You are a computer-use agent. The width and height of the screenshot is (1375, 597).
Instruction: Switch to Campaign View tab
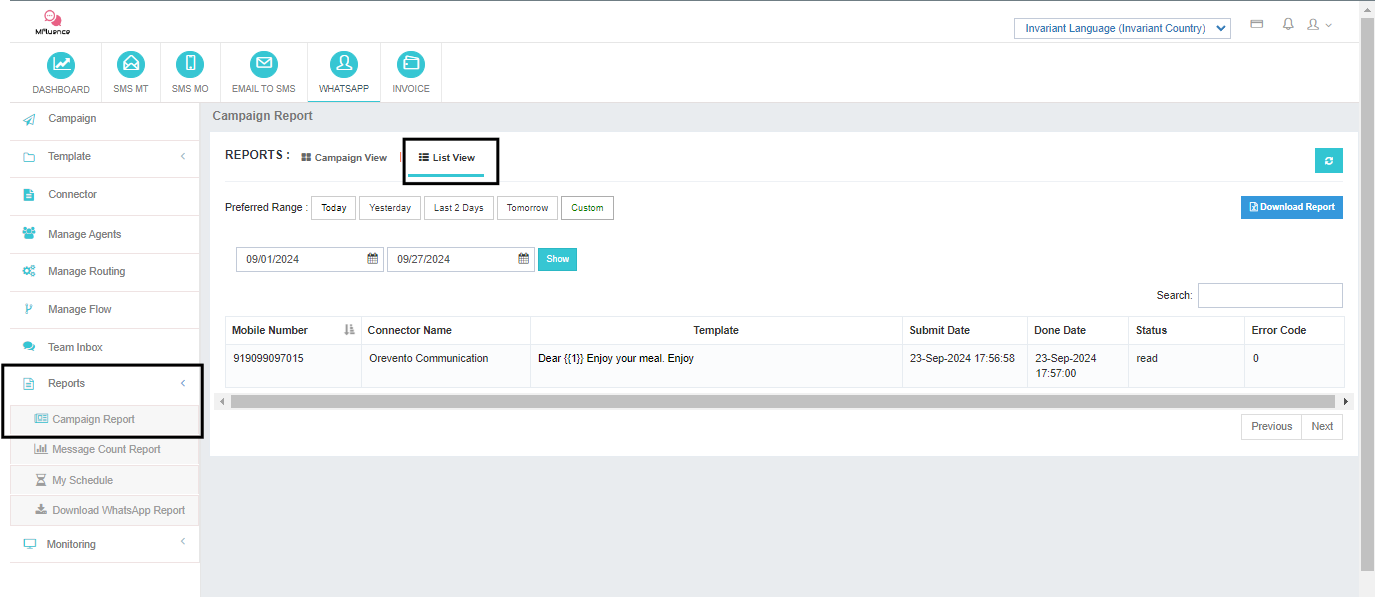point(344,158)
